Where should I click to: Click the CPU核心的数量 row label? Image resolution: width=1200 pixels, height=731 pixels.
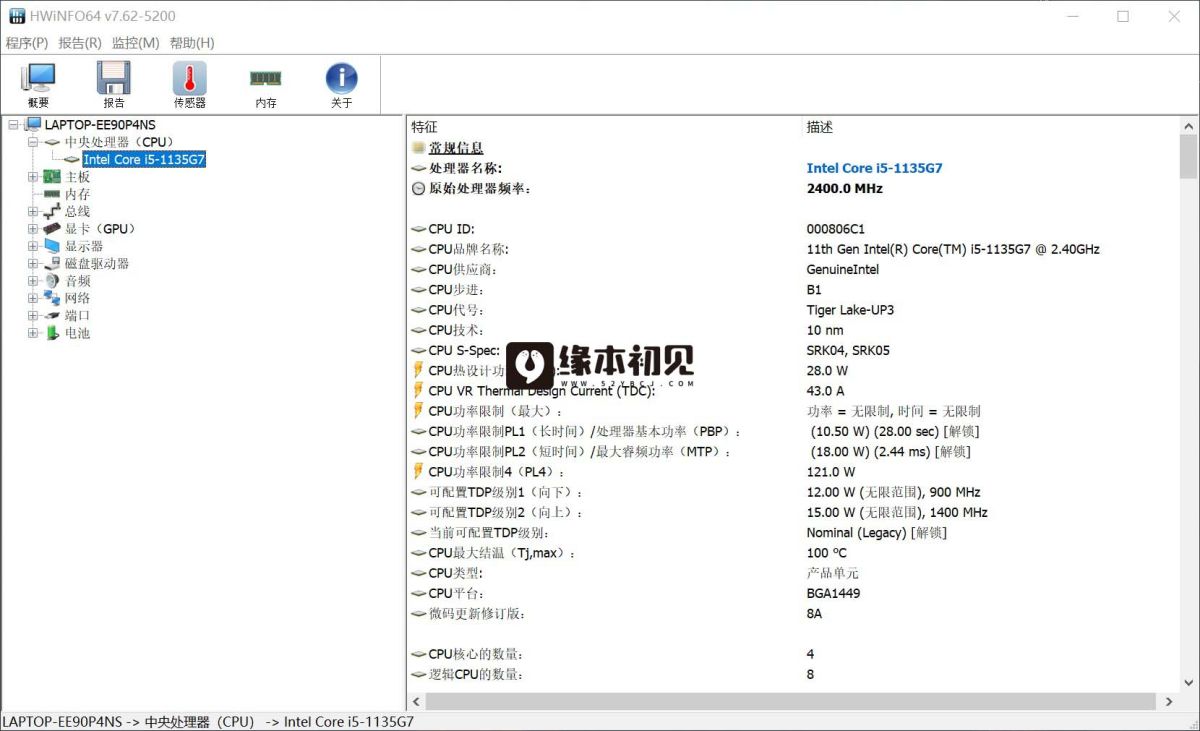click(x=474, y=654)
